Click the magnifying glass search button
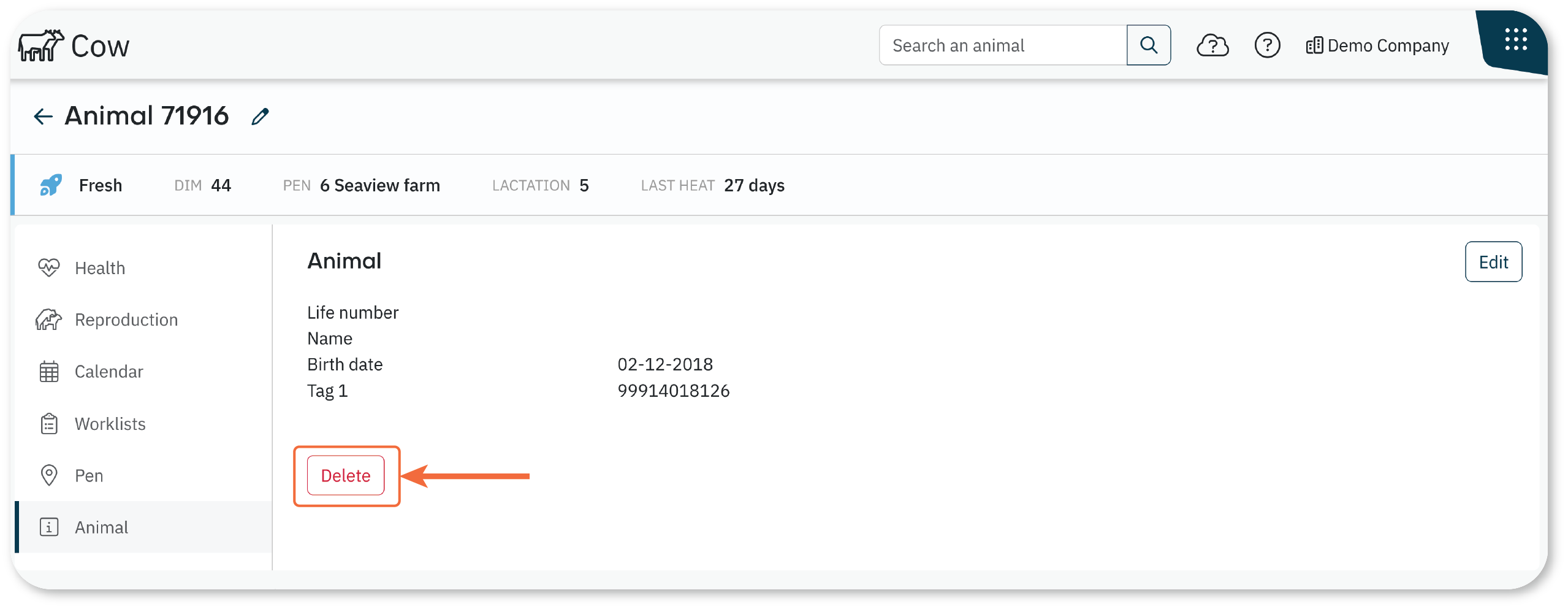The height and width of the screenshot is (609, 1568). tap(1148, 45)
